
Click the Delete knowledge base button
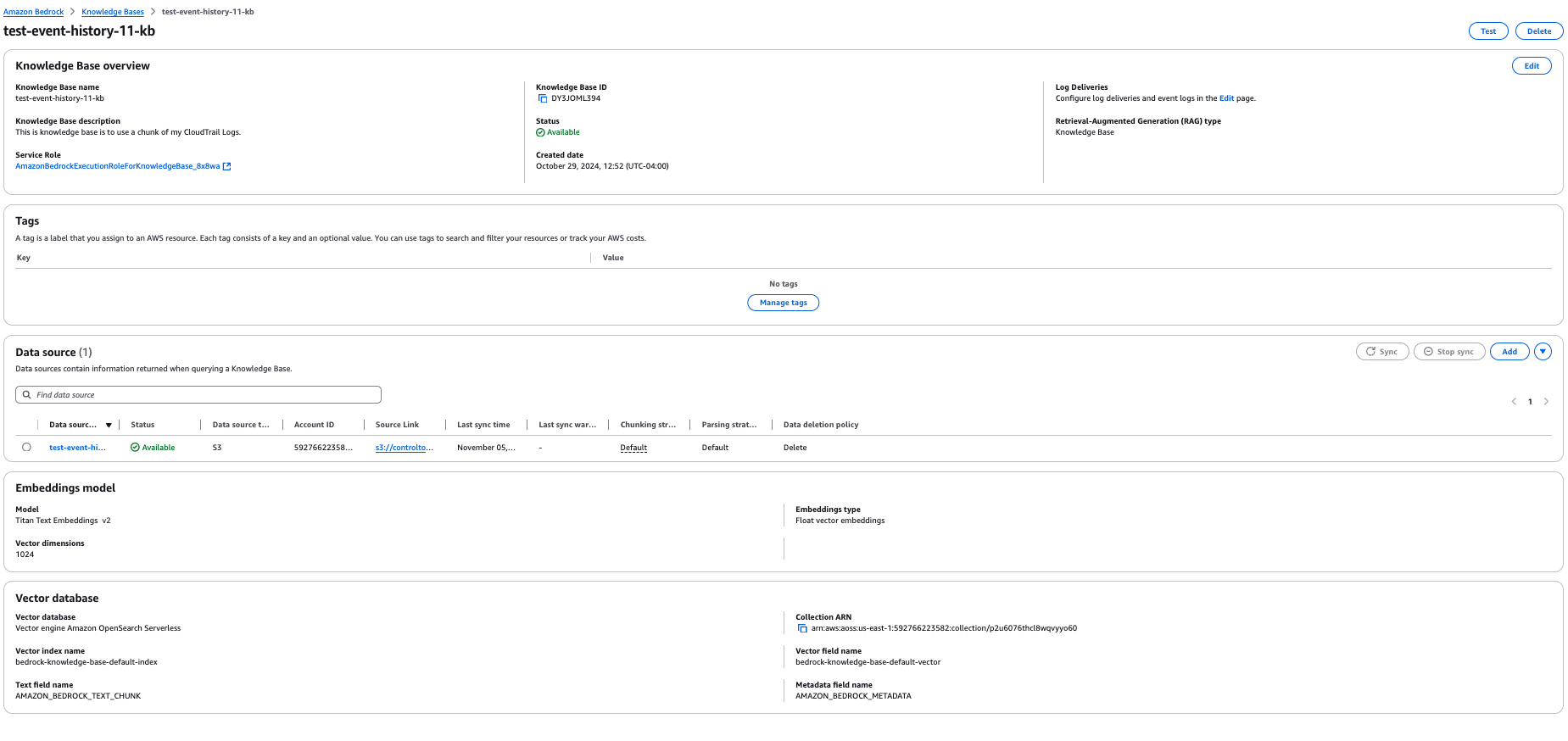coord(1539,31)
